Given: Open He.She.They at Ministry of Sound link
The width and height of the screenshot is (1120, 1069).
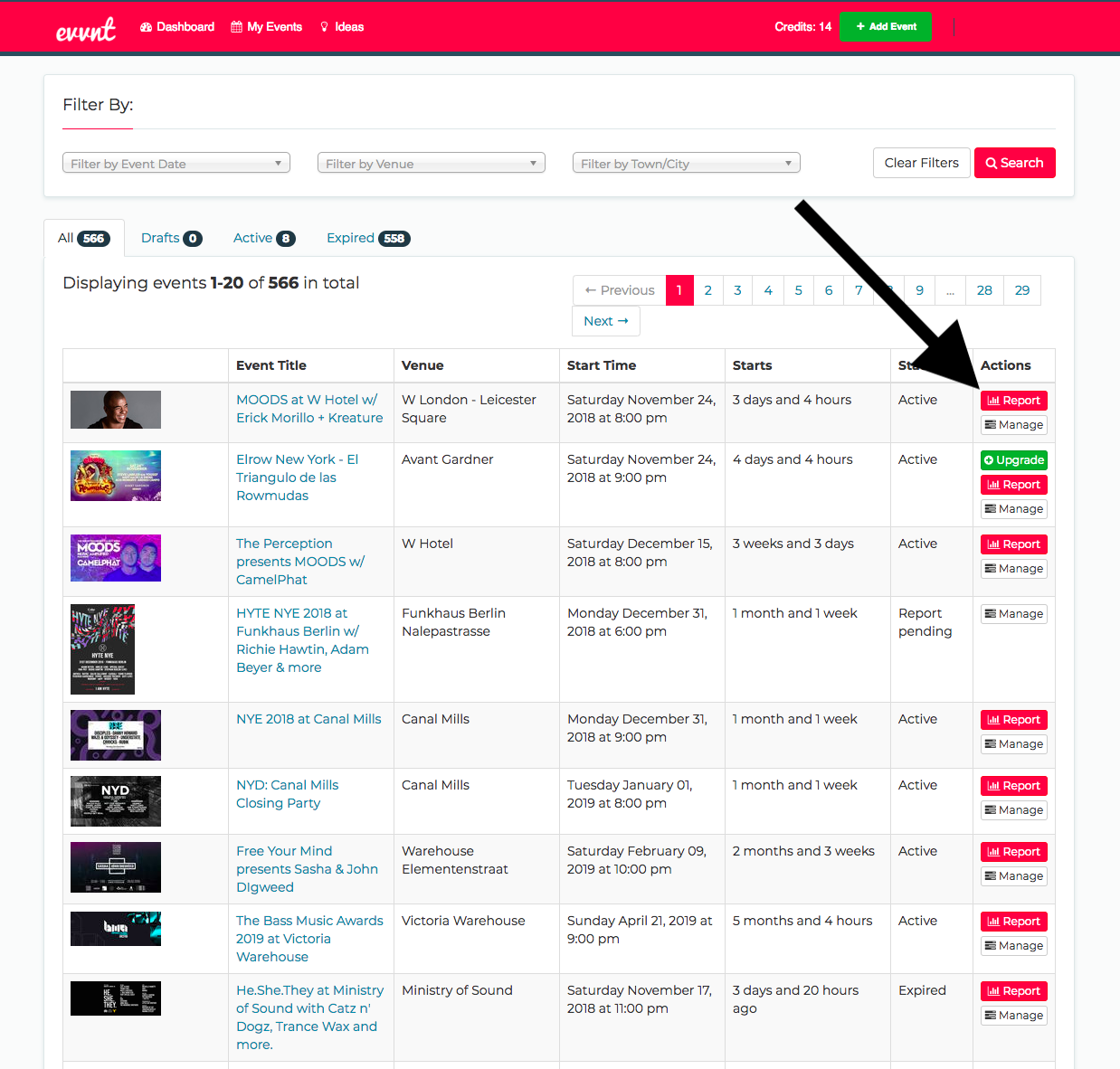Looking at the screenshot, I should coord(309,1017).
